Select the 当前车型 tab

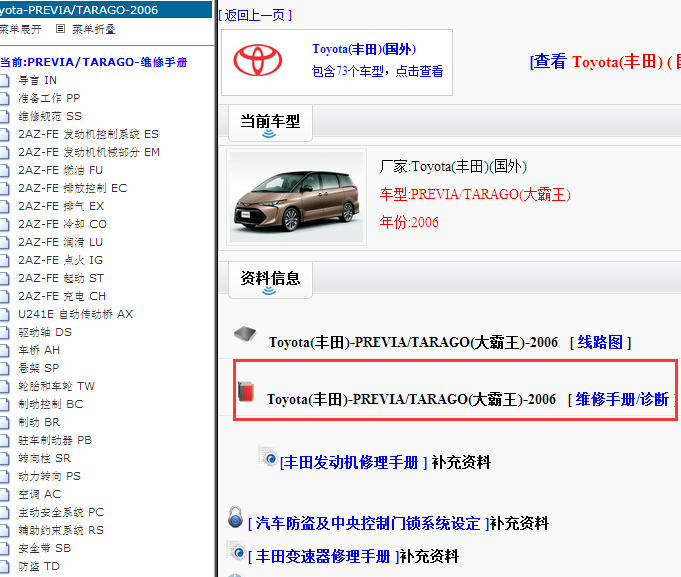[270, 123]
